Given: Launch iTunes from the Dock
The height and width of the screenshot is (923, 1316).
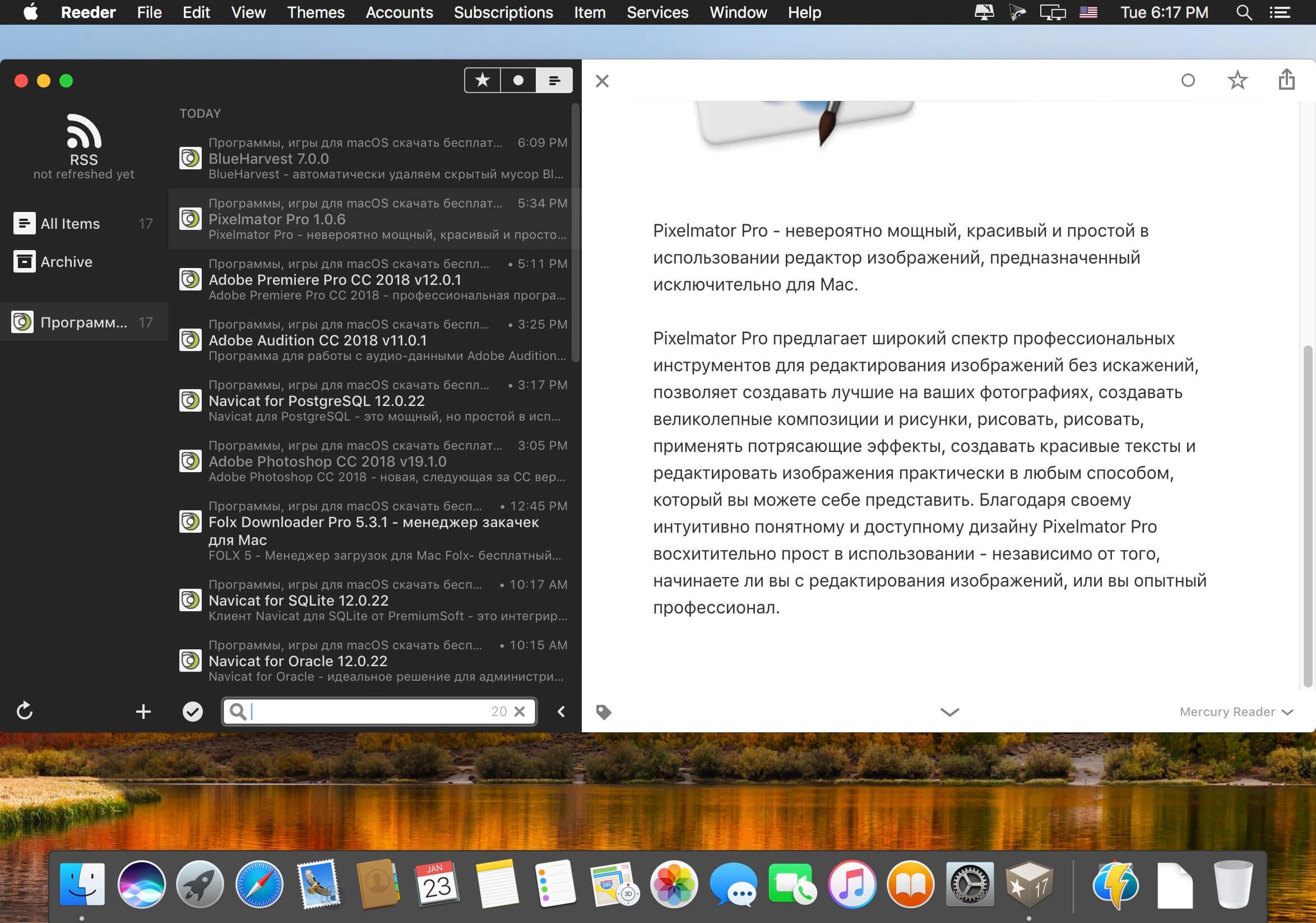Looking at the screenshot, I should (x=852, y=884).
